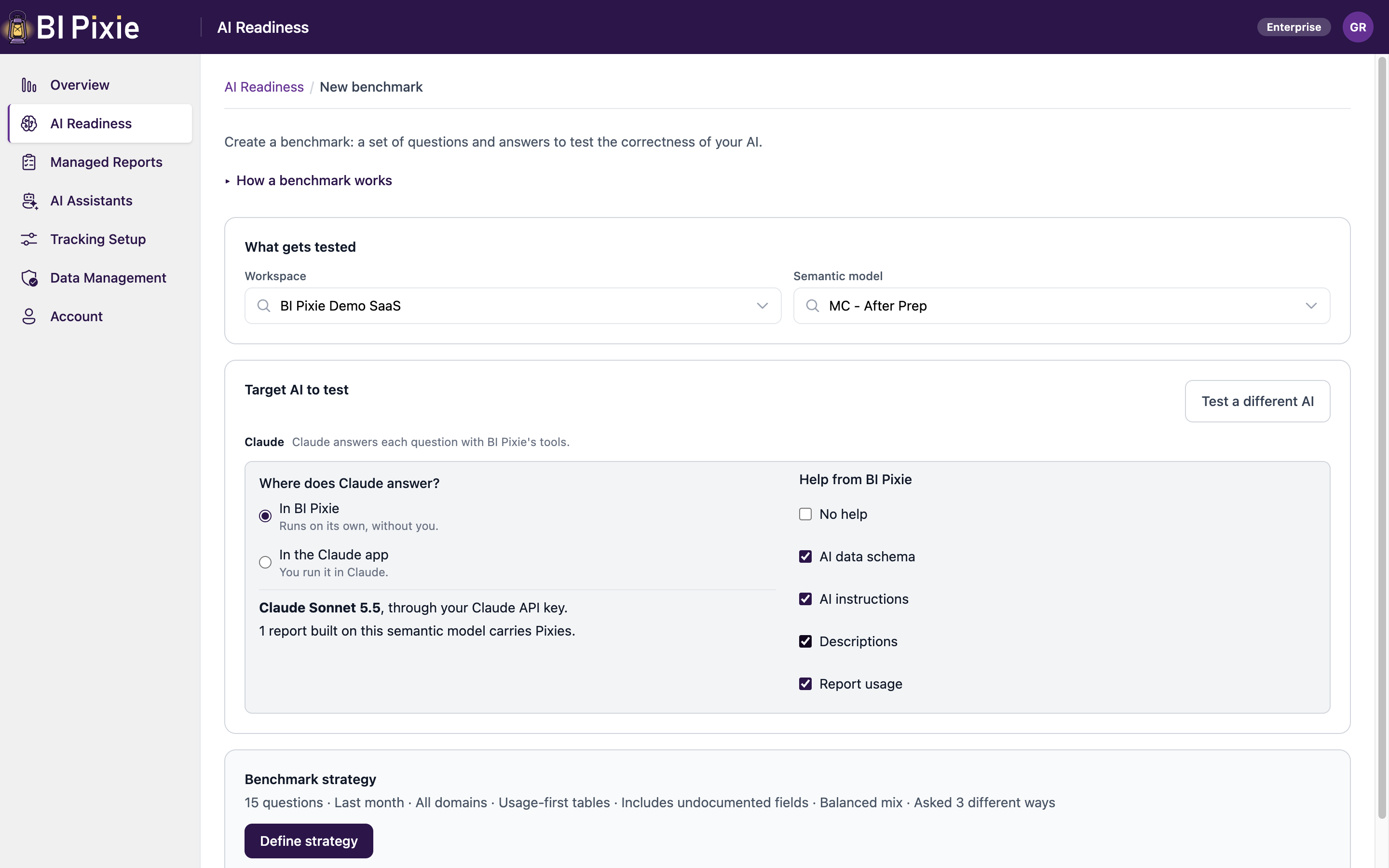The height and width of the screenshot is (868, 1389).
Task: Expand How a benchmark works
Action: [308, 180]
